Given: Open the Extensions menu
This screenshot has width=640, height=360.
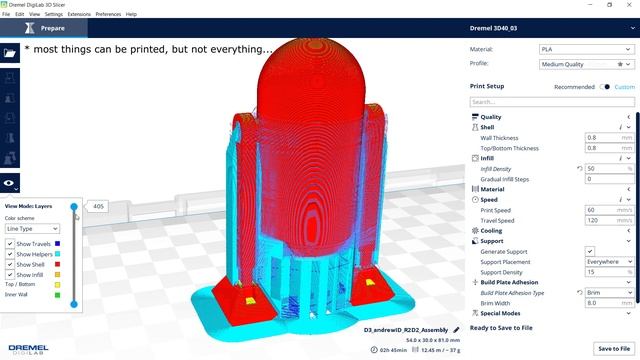Looking at the screenshot, I should click(x=79, y=14).
